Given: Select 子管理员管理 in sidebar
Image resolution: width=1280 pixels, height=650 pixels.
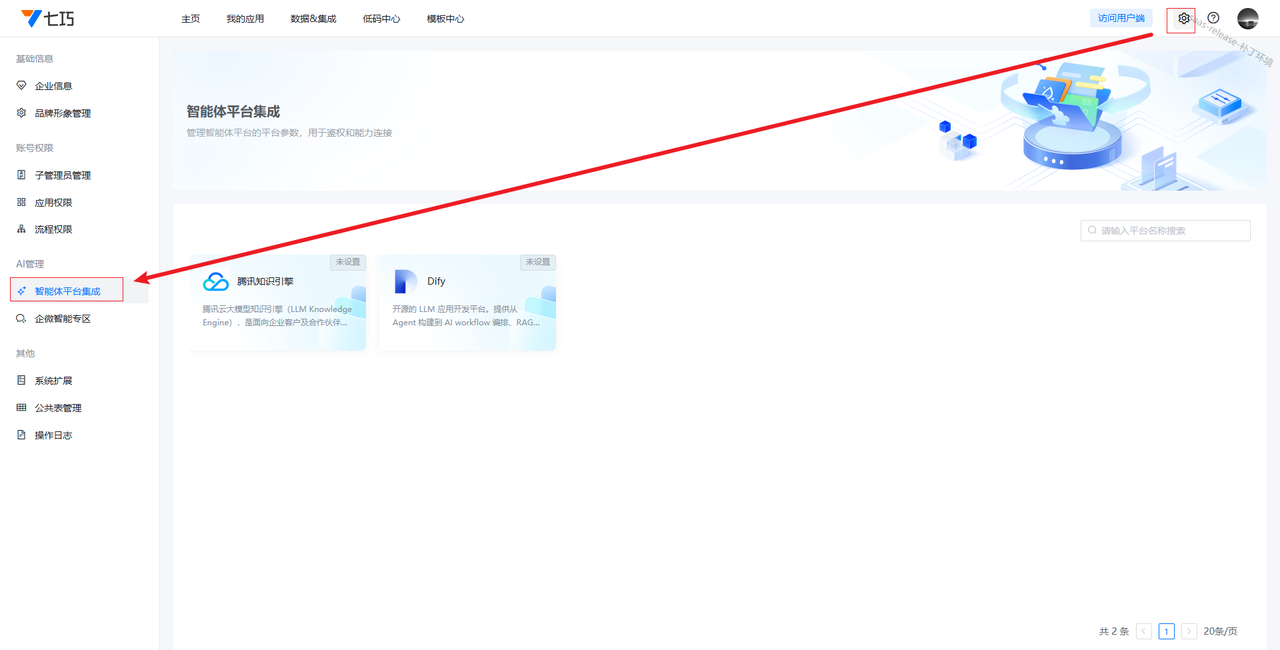Looking at the screenshot, I should (x=62, y=175).
